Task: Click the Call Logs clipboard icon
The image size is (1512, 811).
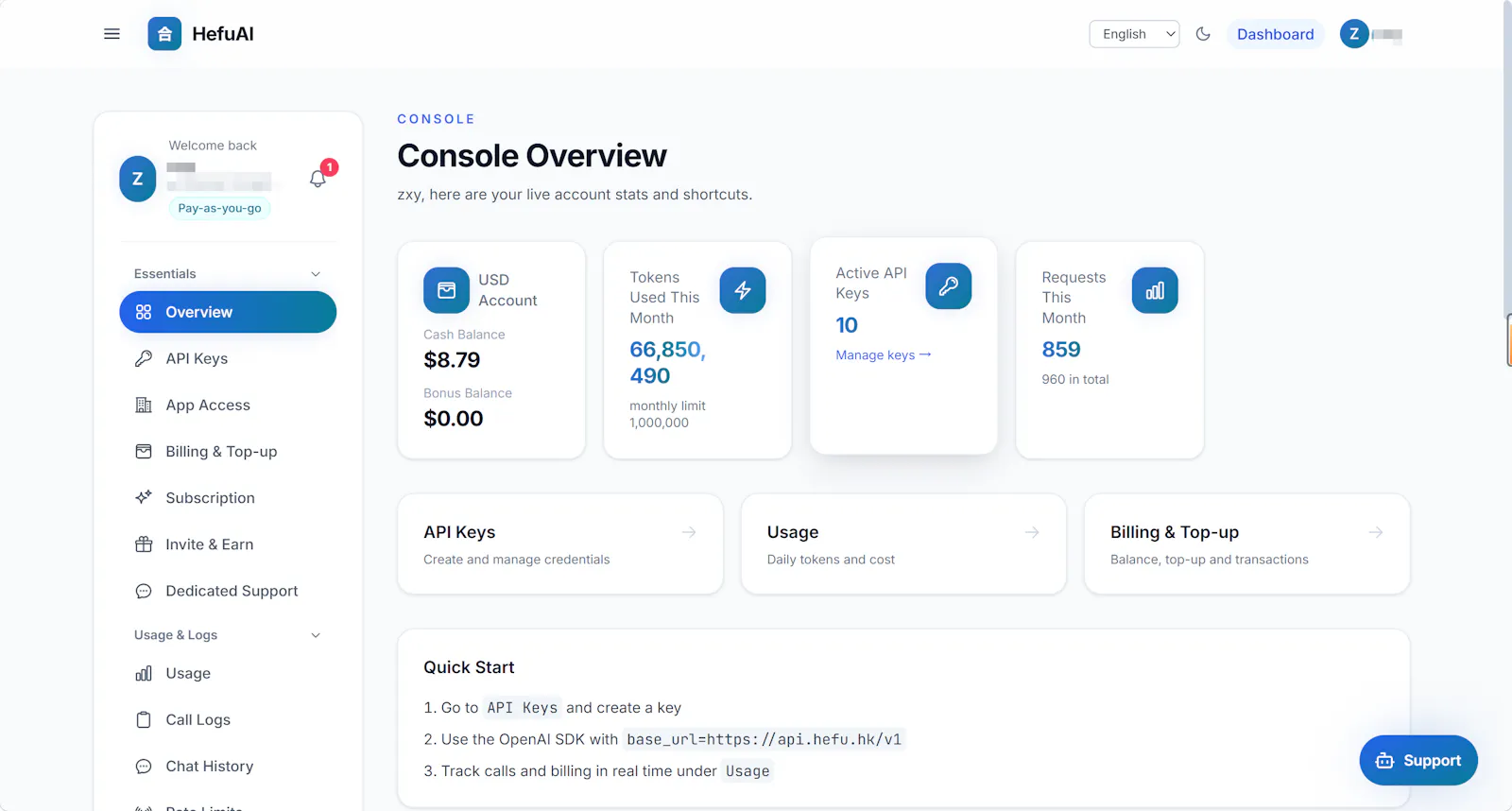Action: [144, 719]
